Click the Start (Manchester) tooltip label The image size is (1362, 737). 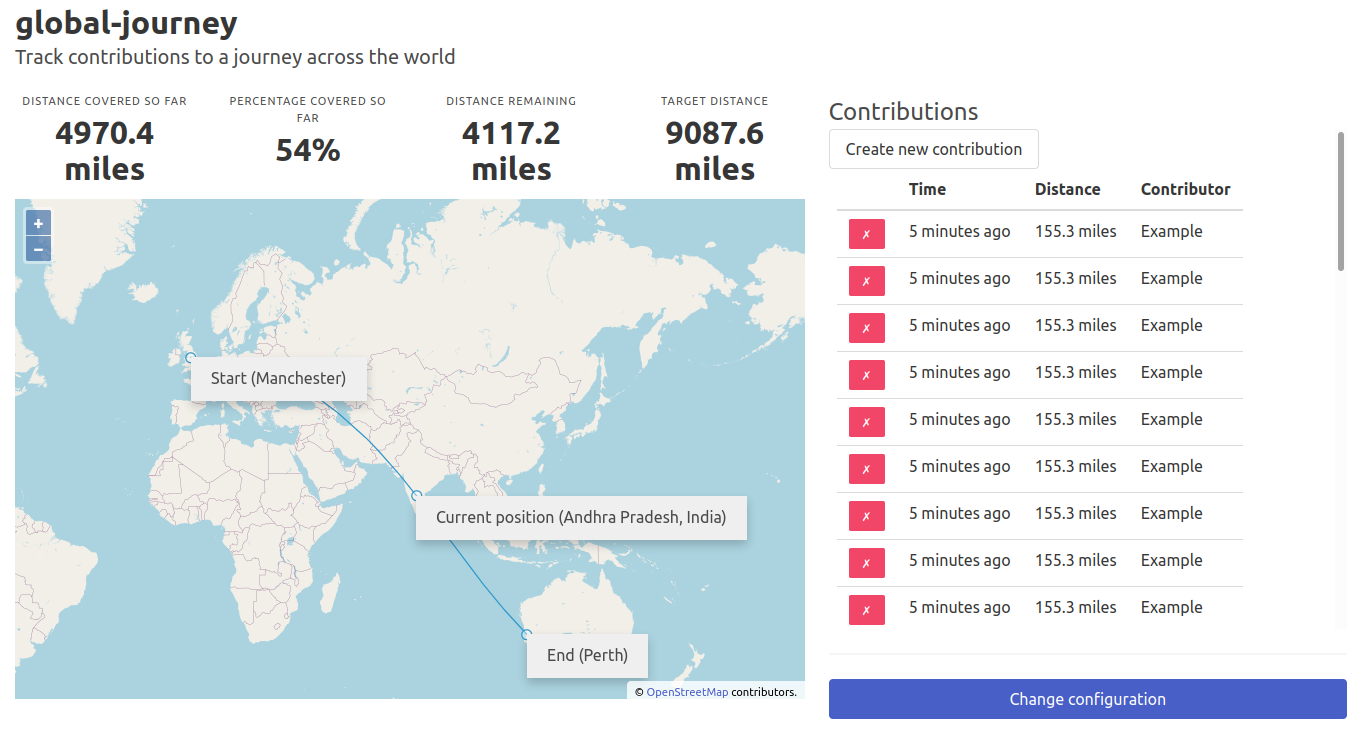(x=278, y=379)
